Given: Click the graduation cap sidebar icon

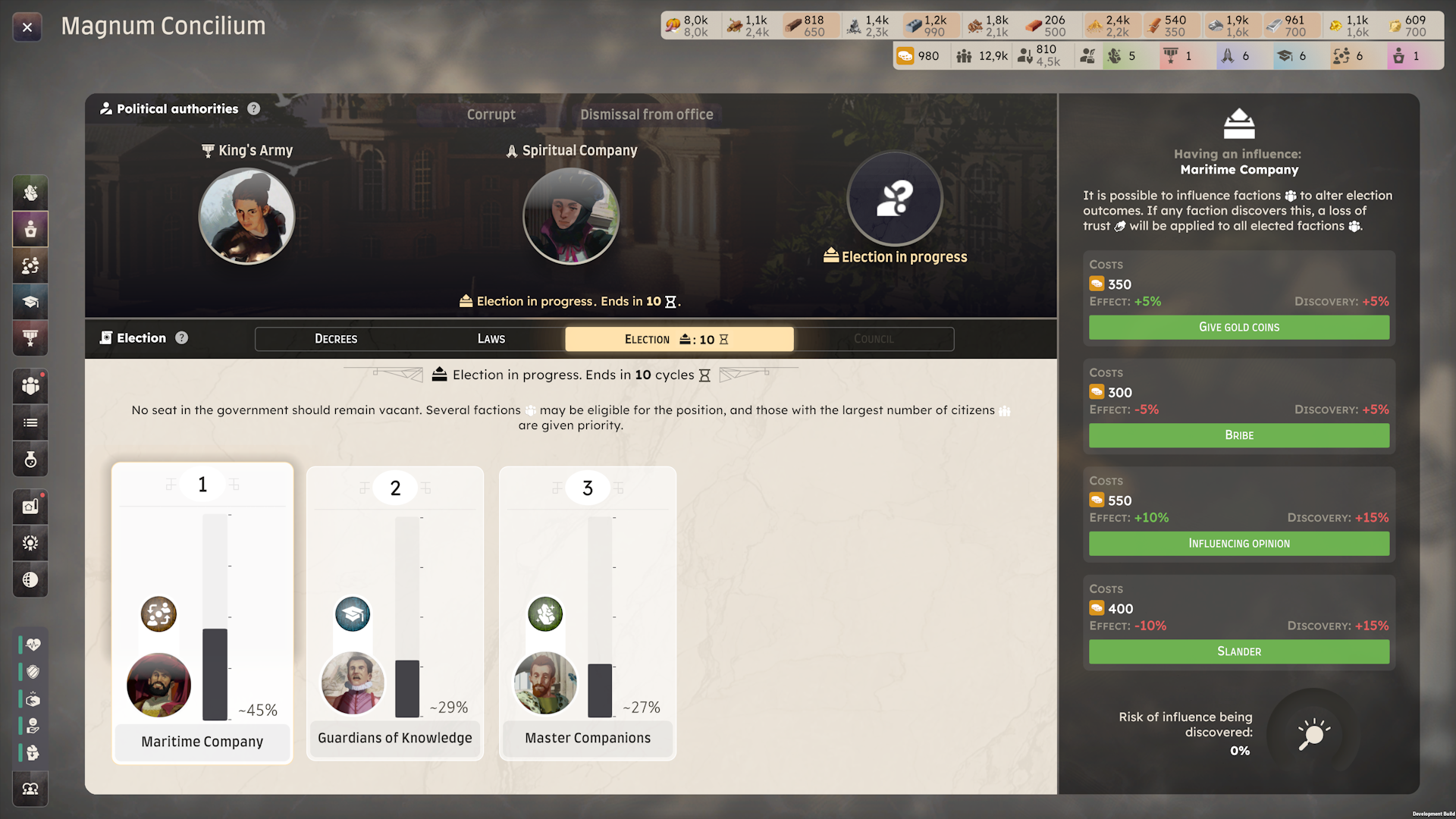Looking at the screenshot, I should click(x=30, y=302).
